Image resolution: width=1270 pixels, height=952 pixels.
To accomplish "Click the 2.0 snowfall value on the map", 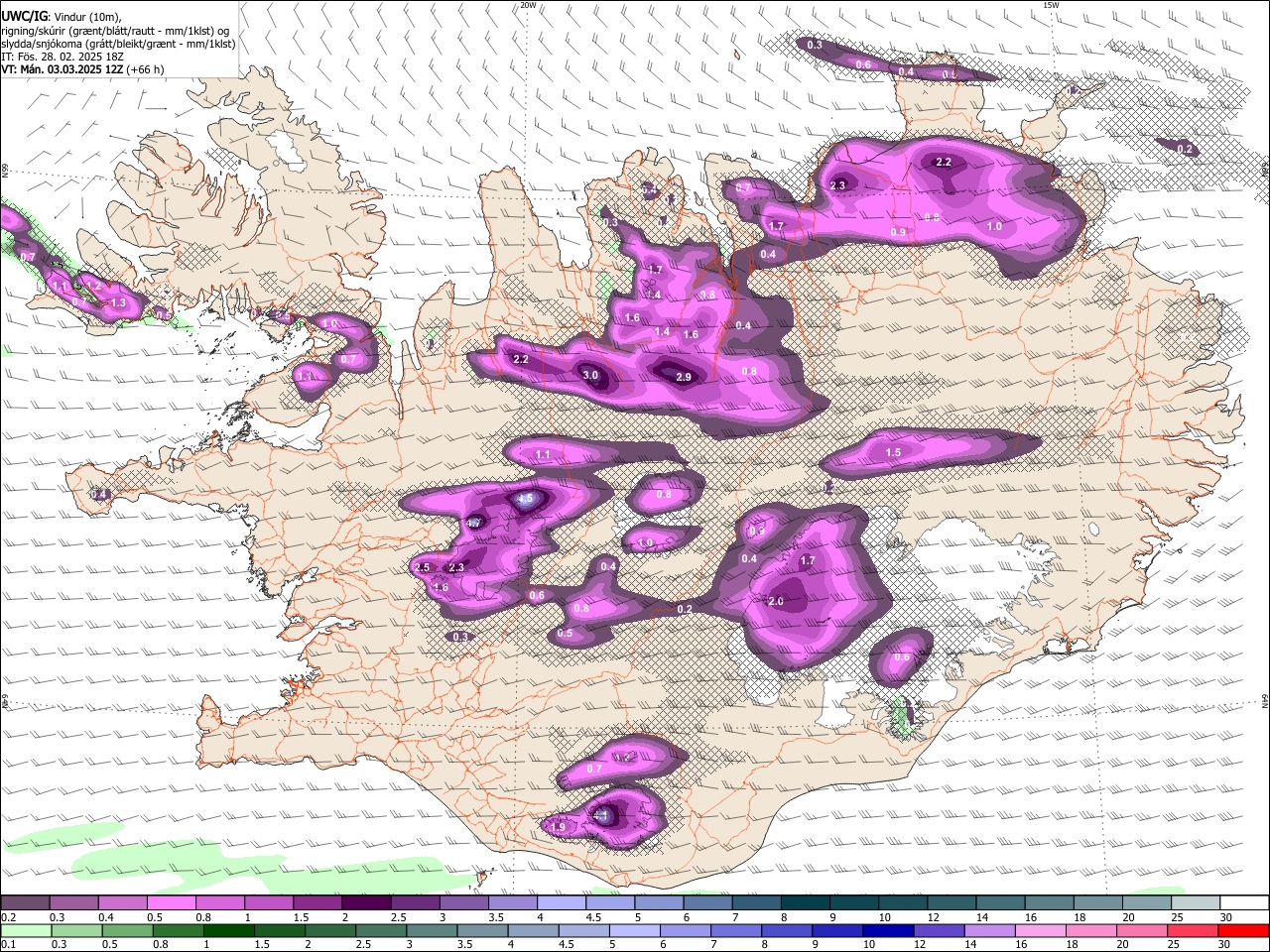I will [x=776, y=601].
